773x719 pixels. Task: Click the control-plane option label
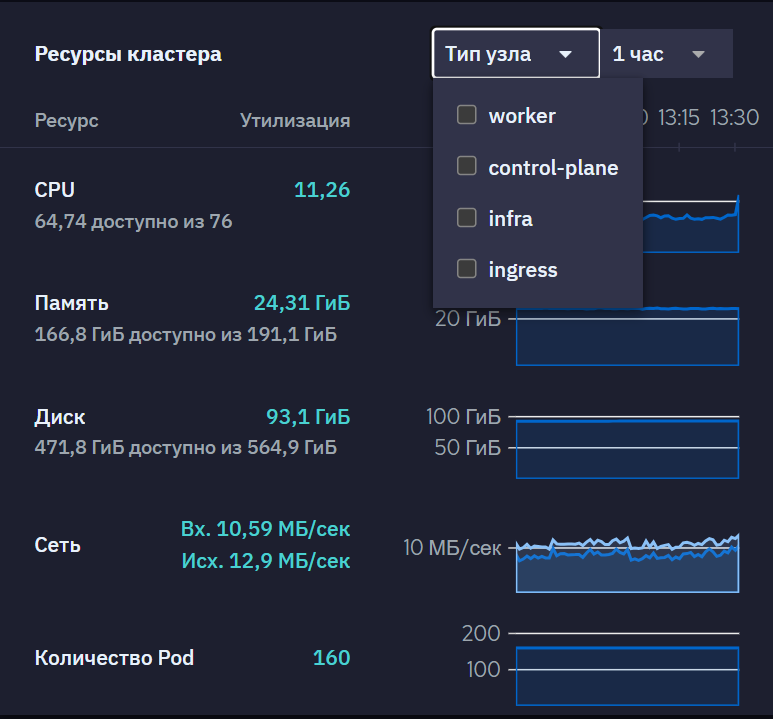coord(553,168)
